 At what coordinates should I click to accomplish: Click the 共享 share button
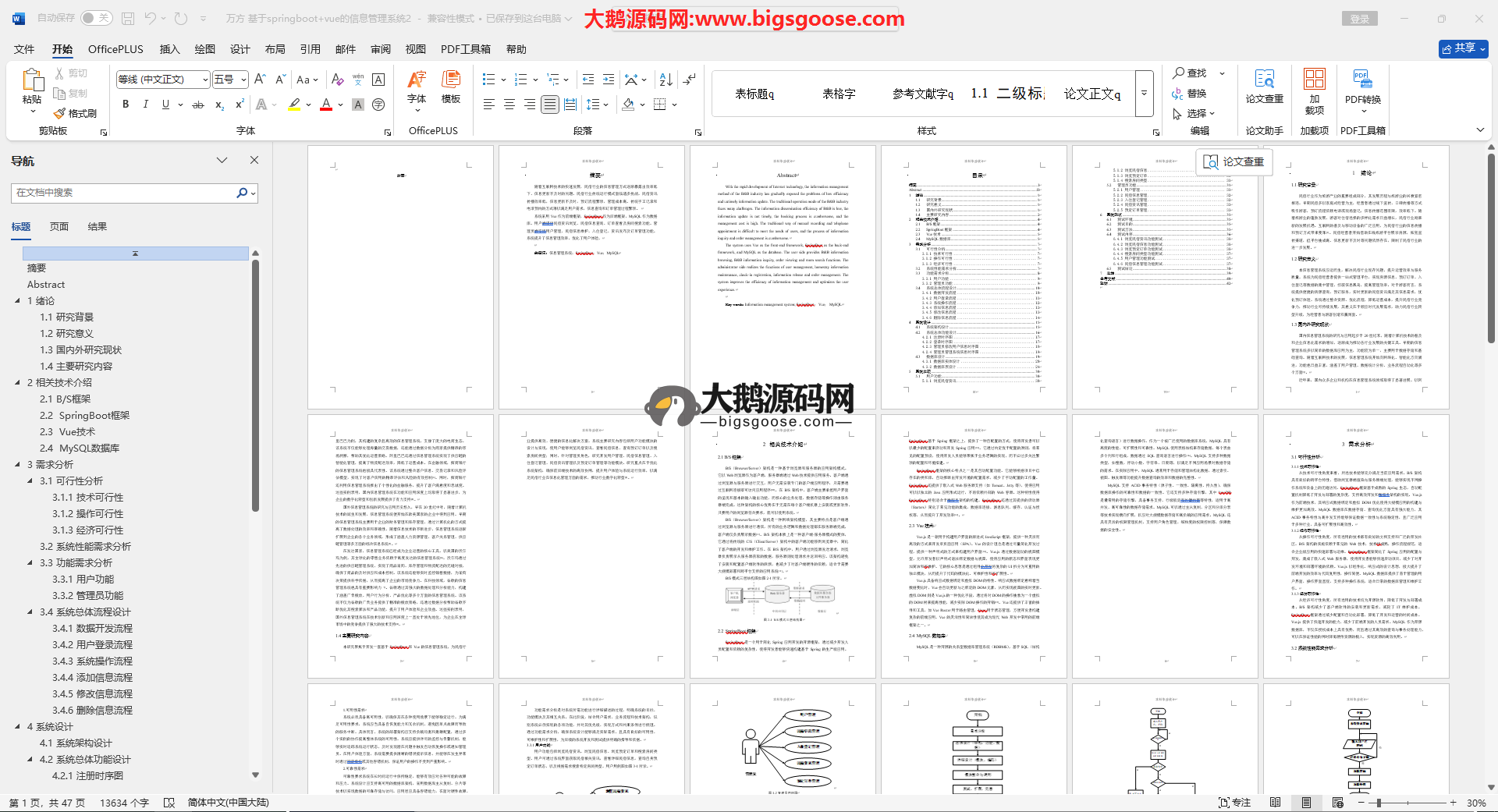(x=1463, y=48)
